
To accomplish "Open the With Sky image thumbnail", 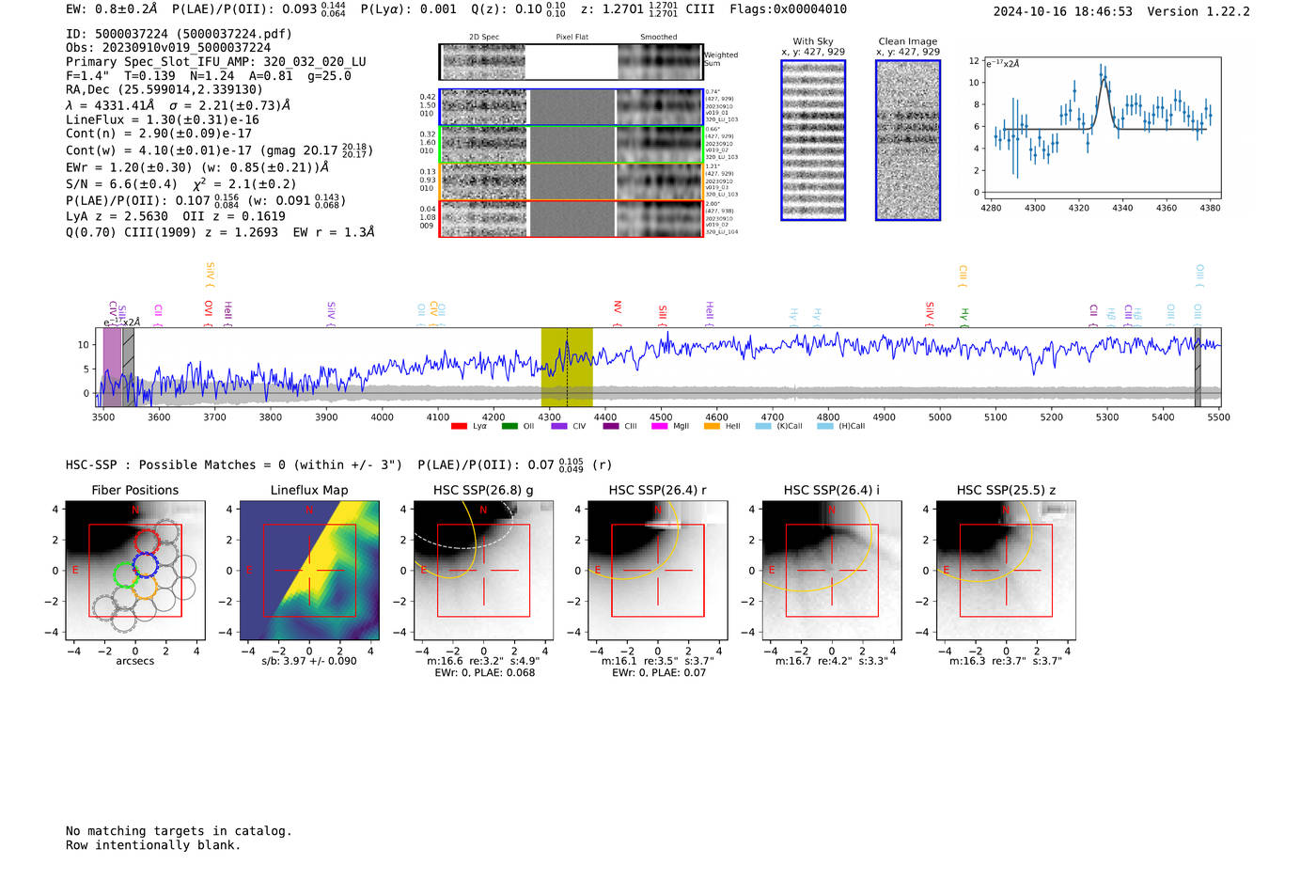I will tap(813, 140).
